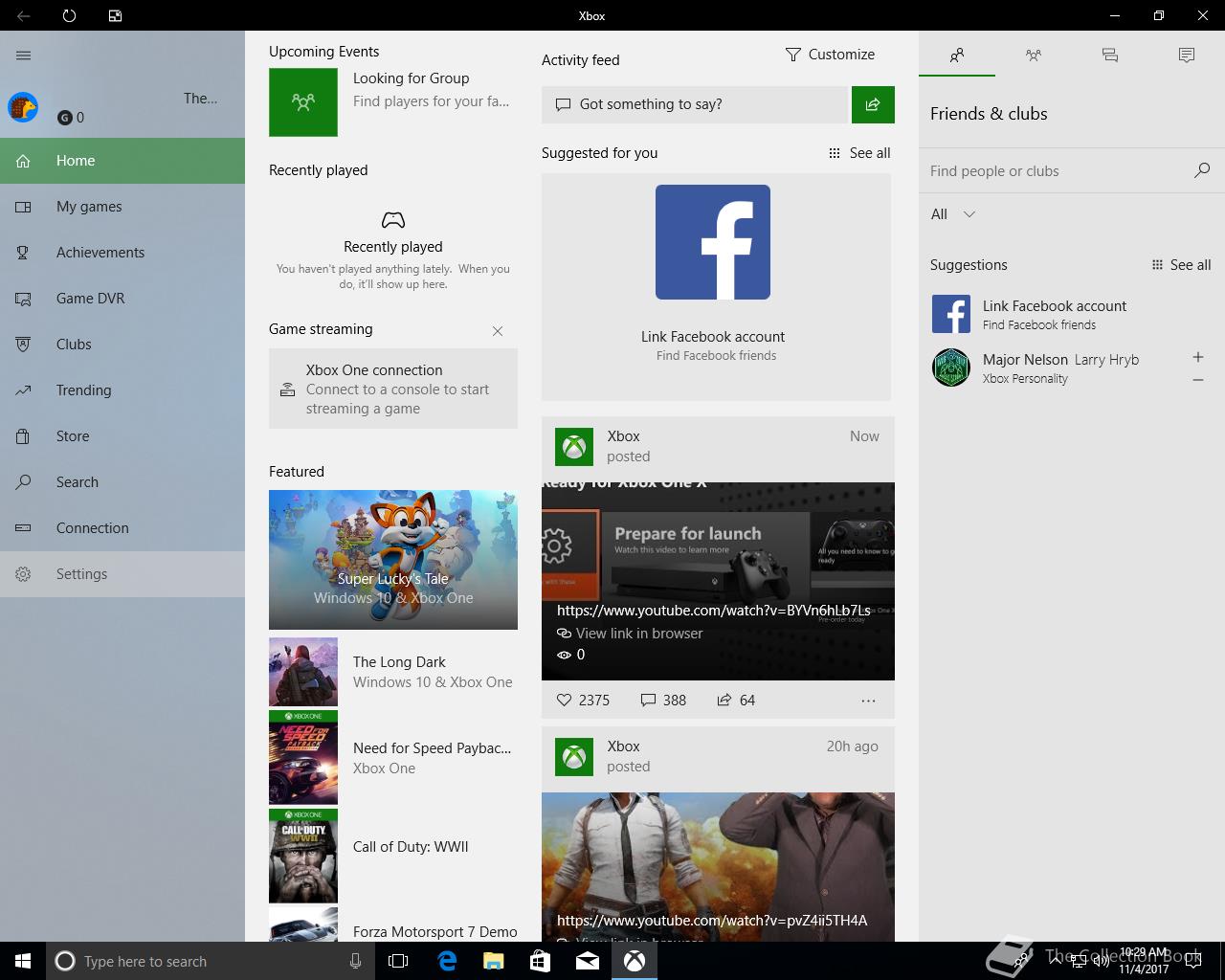Click See all for Suggested for you
The height and width of the screenshot is (980, 1225).
tap(859, 153)
